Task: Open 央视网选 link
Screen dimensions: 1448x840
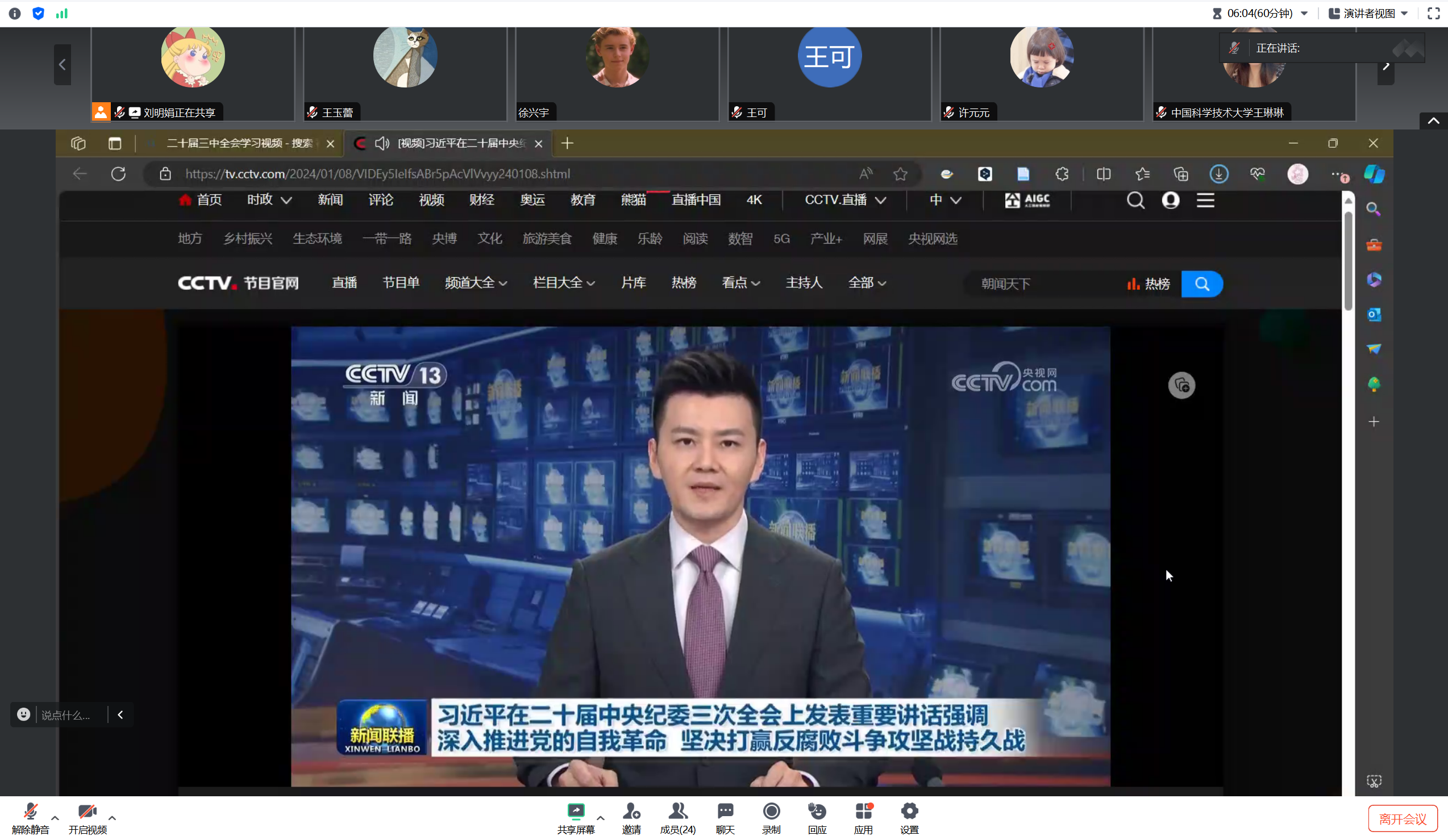Action: (x=933, y=239)
